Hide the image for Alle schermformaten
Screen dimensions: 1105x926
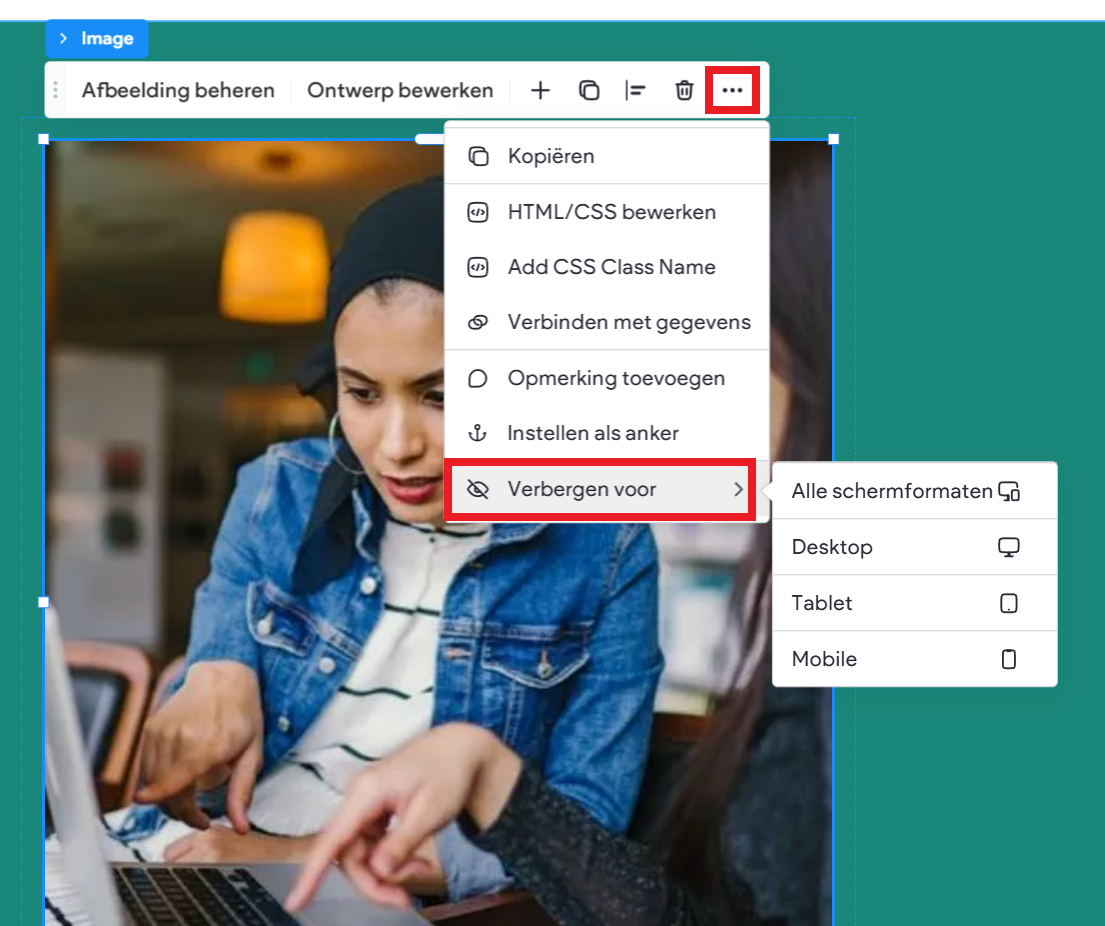(x=915, y=491)
